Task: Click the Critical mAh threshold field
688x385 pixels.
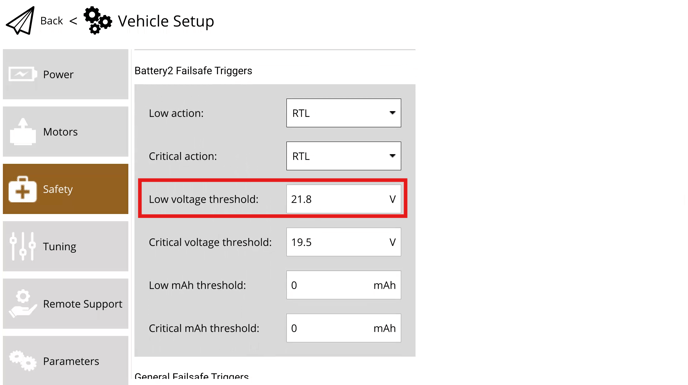Action: pyautogui.click(x=344, y=328)
